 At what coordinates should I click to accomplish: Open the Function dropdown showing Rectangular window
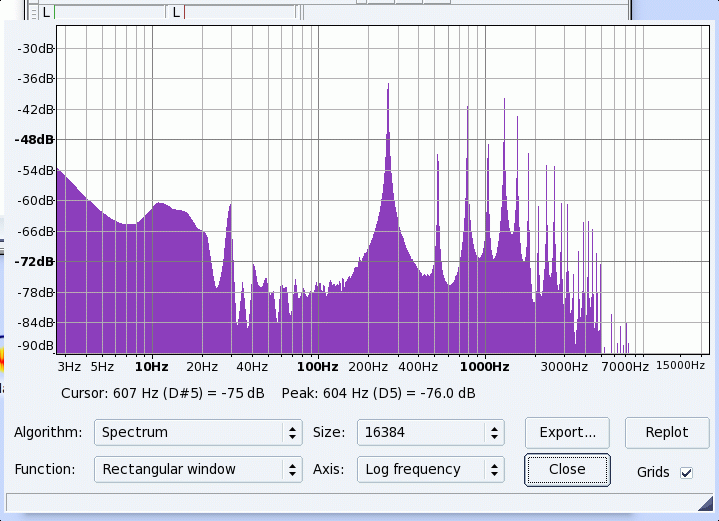[198, 469]
